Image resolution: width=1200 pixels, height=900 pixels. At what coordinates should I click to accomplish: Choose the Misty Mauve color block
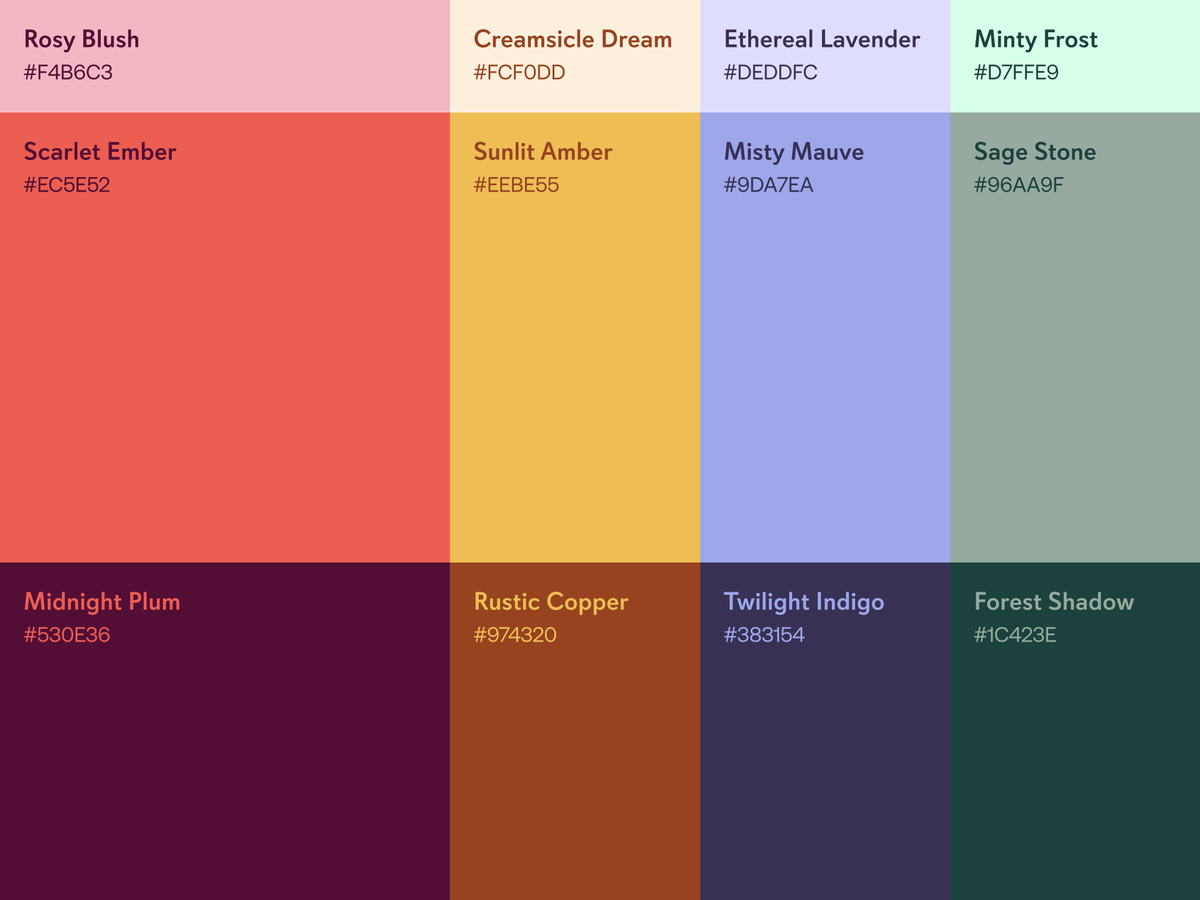825,337
